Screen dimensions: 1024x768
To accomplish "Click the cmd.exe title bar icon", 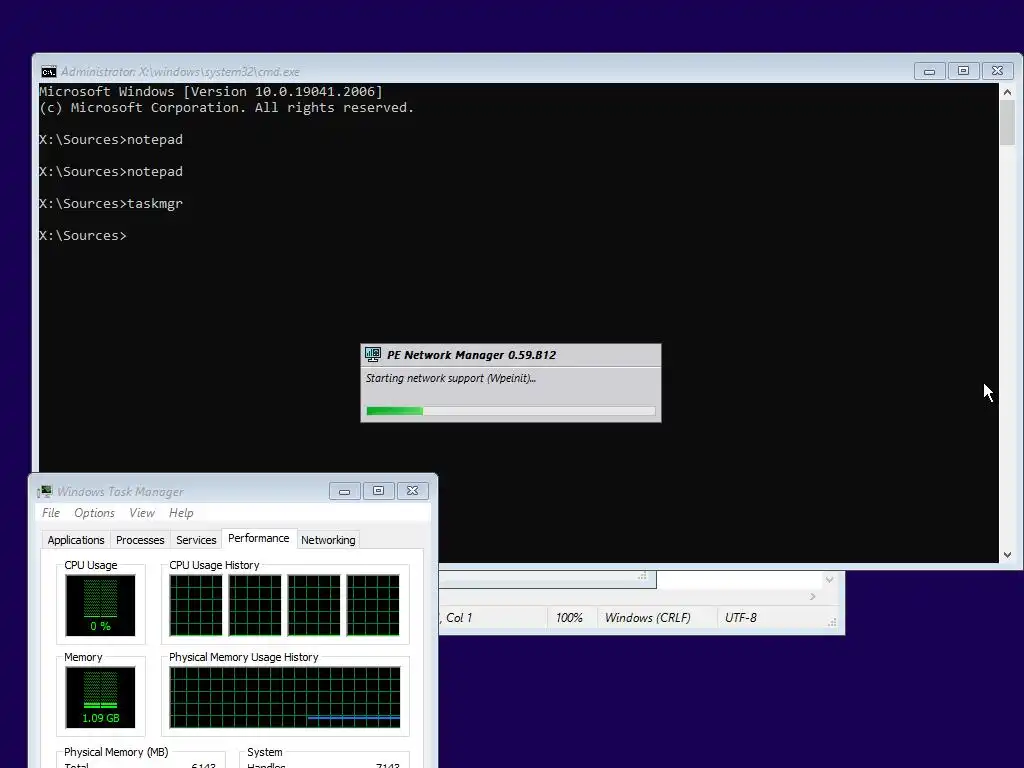I will [x=48, y=72].
